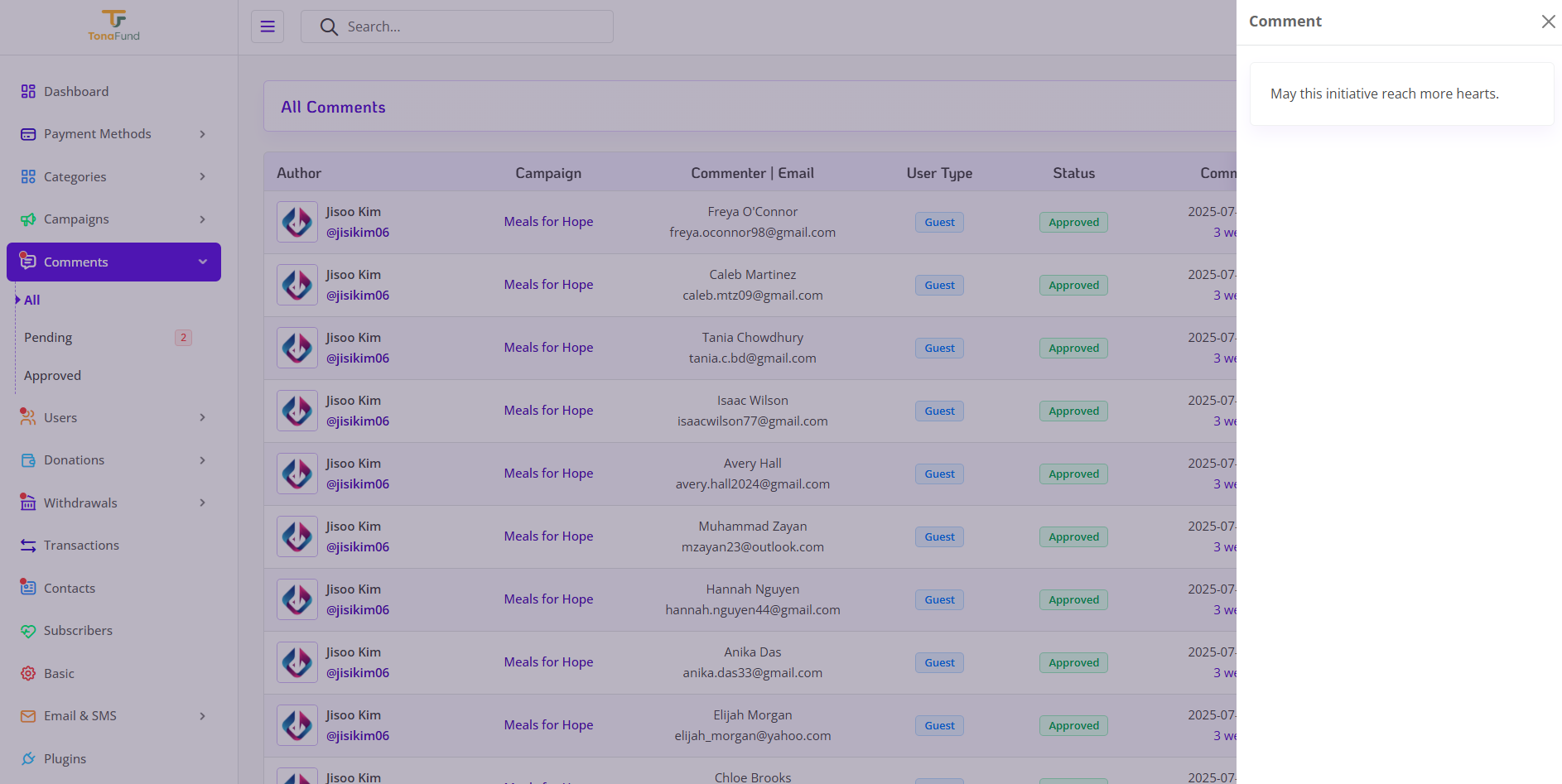
Task: Expand the Payment Methods submenu
Action: pyautogui.click(x=202, y=134)
